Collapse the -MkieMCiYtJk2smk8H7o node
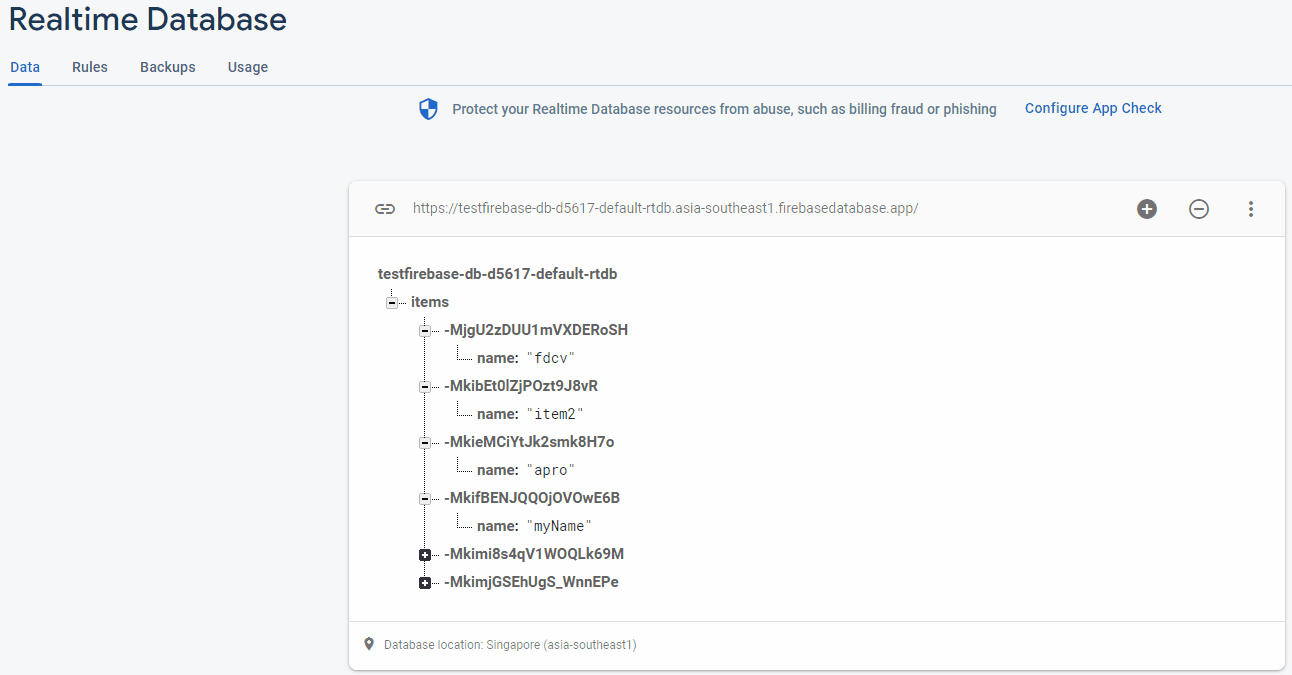 coord(424,442)
